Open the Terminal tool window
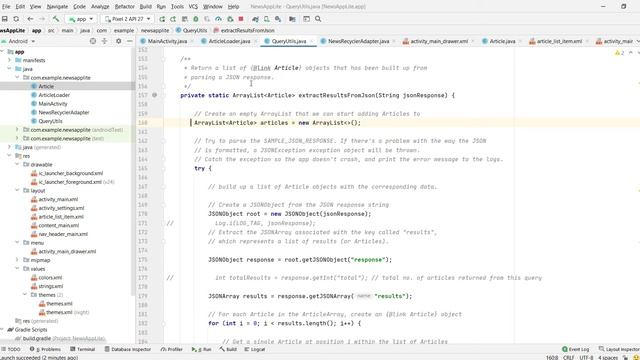The height and width of the screenshot is (360, 640). [x=82, y=349]
